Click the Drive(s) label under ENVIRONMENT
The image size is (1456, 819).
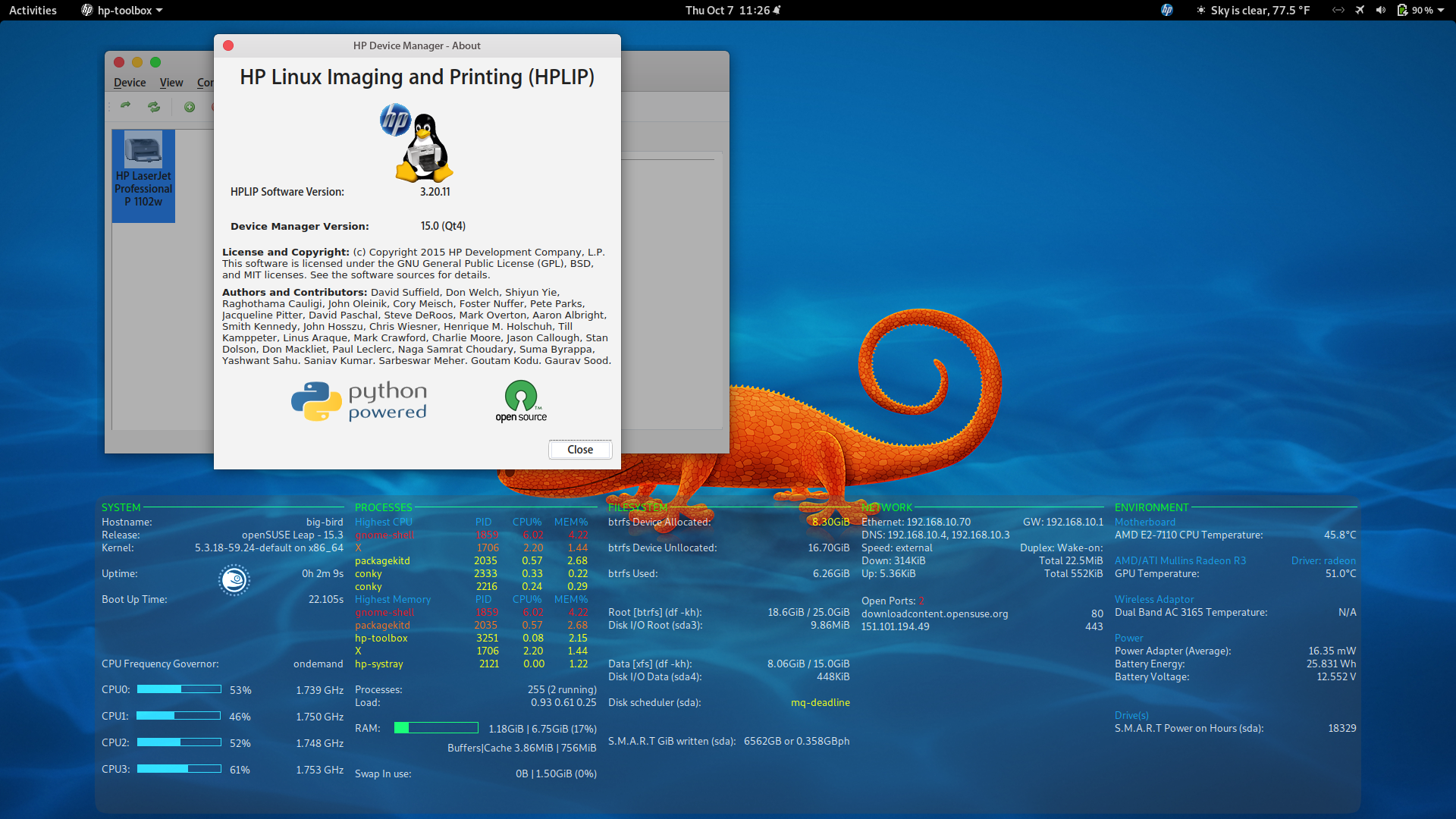pyautogui.click(x=1131, y=715)
